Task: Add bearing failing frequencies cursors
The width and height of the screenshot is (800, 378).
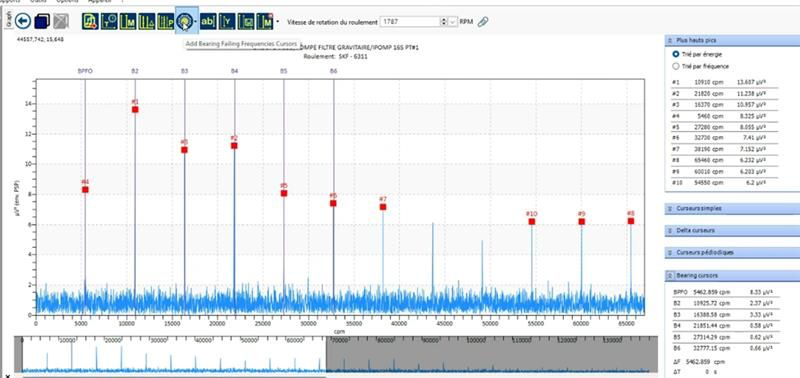Action: point(184,21)
